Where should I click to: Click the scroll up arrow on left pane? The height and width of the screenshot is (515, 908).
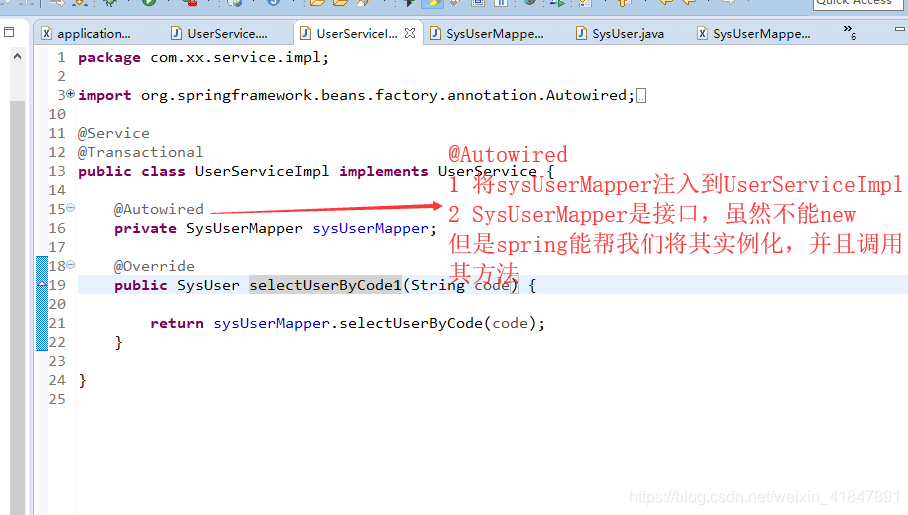click(17, 56)
